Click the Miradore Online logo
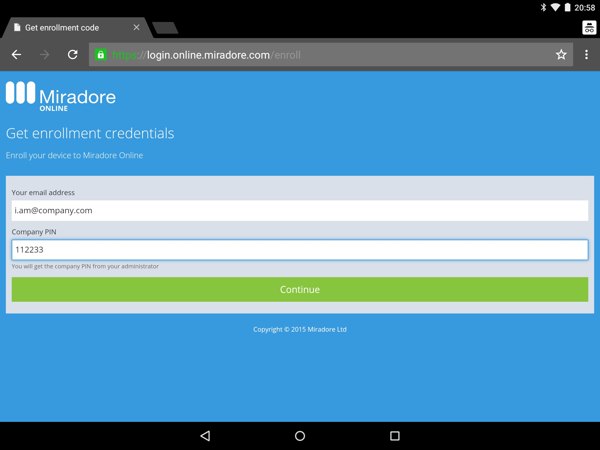 point(60,96)
